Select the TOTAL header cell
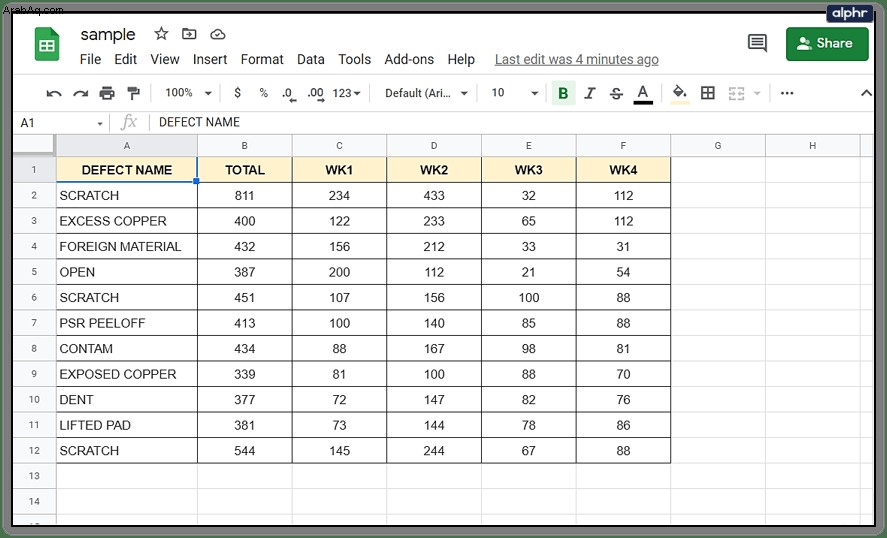The height and width of the screenshot is (538, 887). (x=244, y=170)
